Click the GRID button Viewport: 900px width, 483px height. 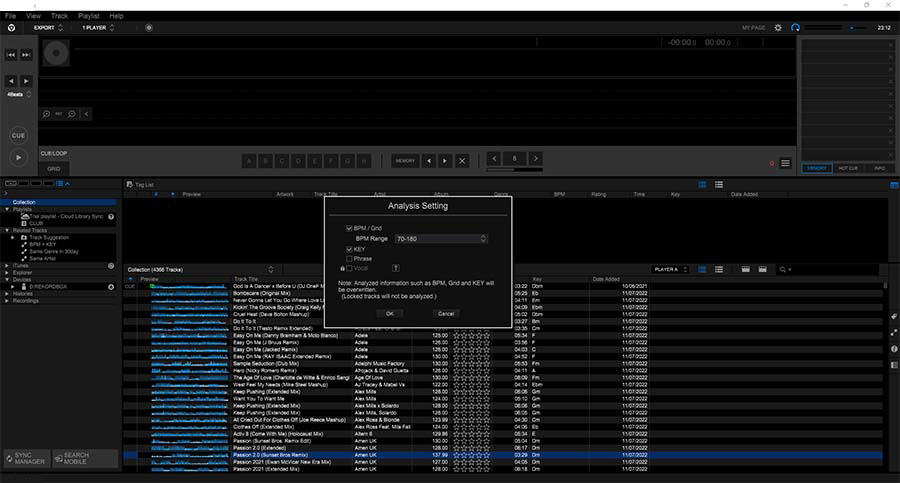click(x=54, y=169)
